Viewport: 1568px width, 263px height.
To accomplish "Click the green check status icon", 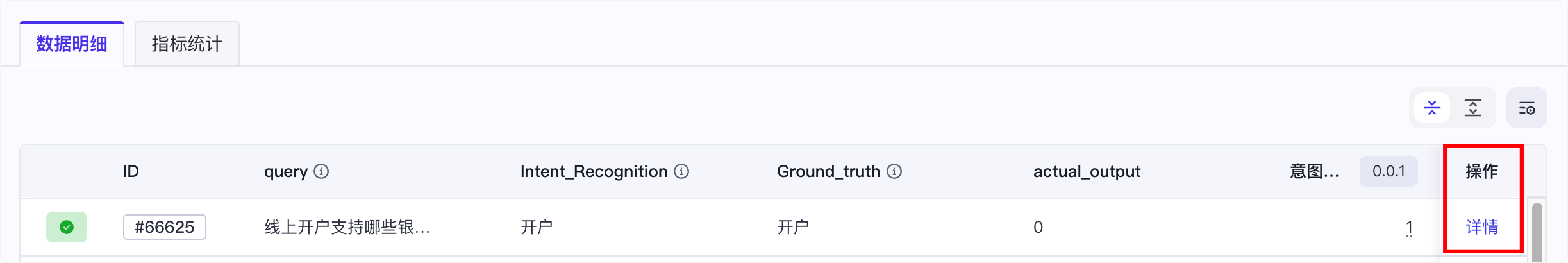I will click(x=67, y=227).
